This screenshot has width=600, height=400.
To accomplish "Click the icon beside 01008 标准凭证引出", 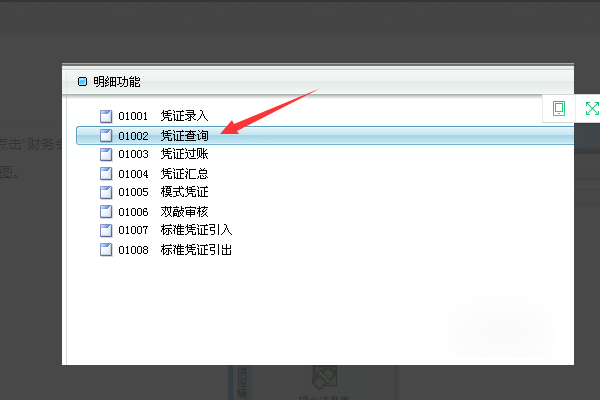I will pos(106,250).
